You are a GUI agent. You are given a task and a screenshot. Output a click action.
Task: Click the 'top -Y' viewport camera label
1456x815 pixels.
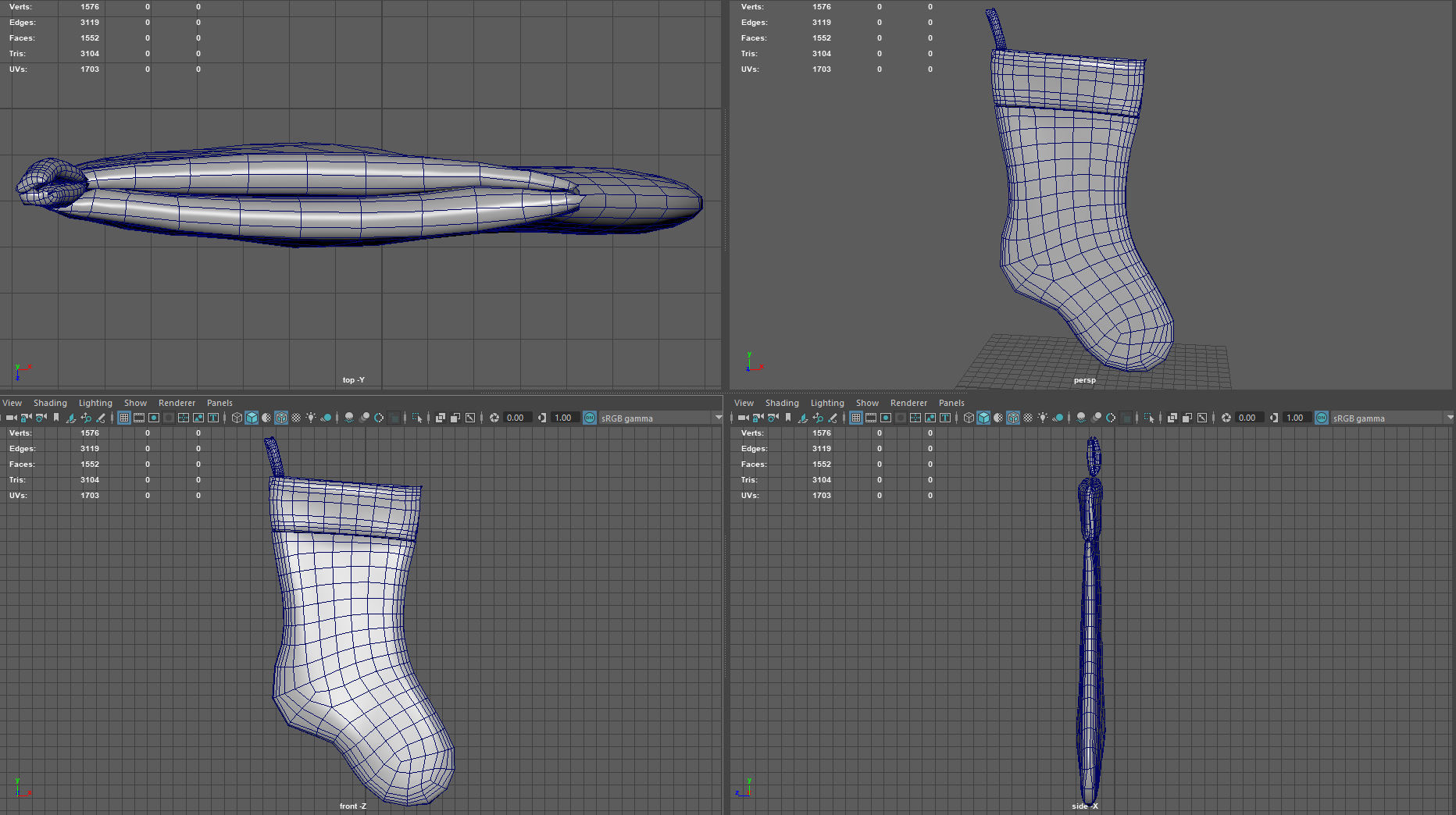tap(353, 380)
